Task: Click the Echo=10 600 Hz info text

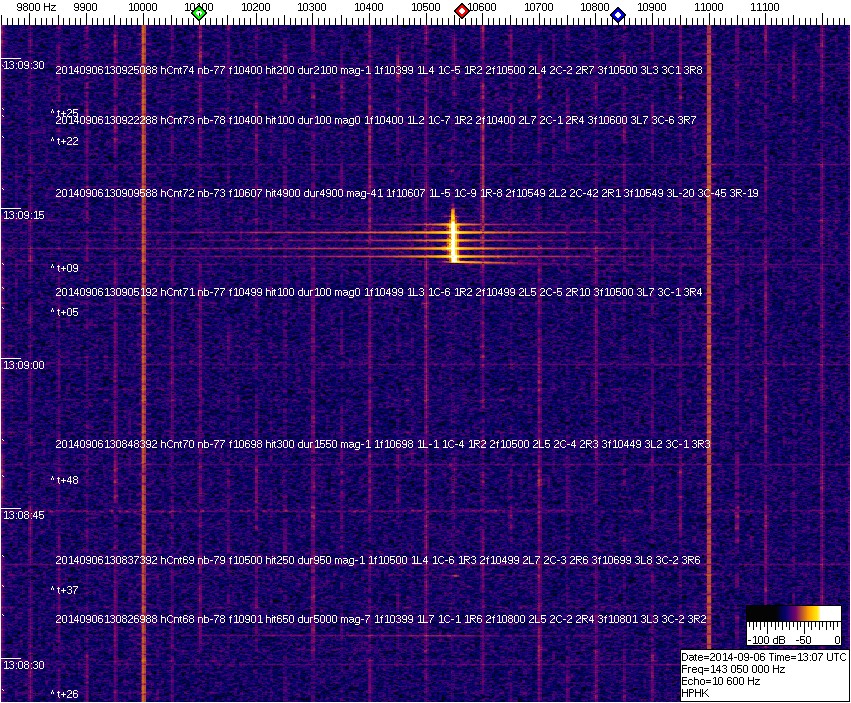Action: tap(720, 681)
